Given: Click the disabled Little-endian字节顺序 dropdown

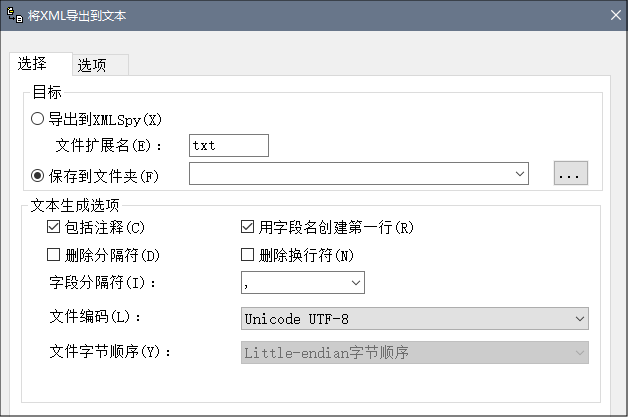Looking at the screenshot, I should (415, 353).
